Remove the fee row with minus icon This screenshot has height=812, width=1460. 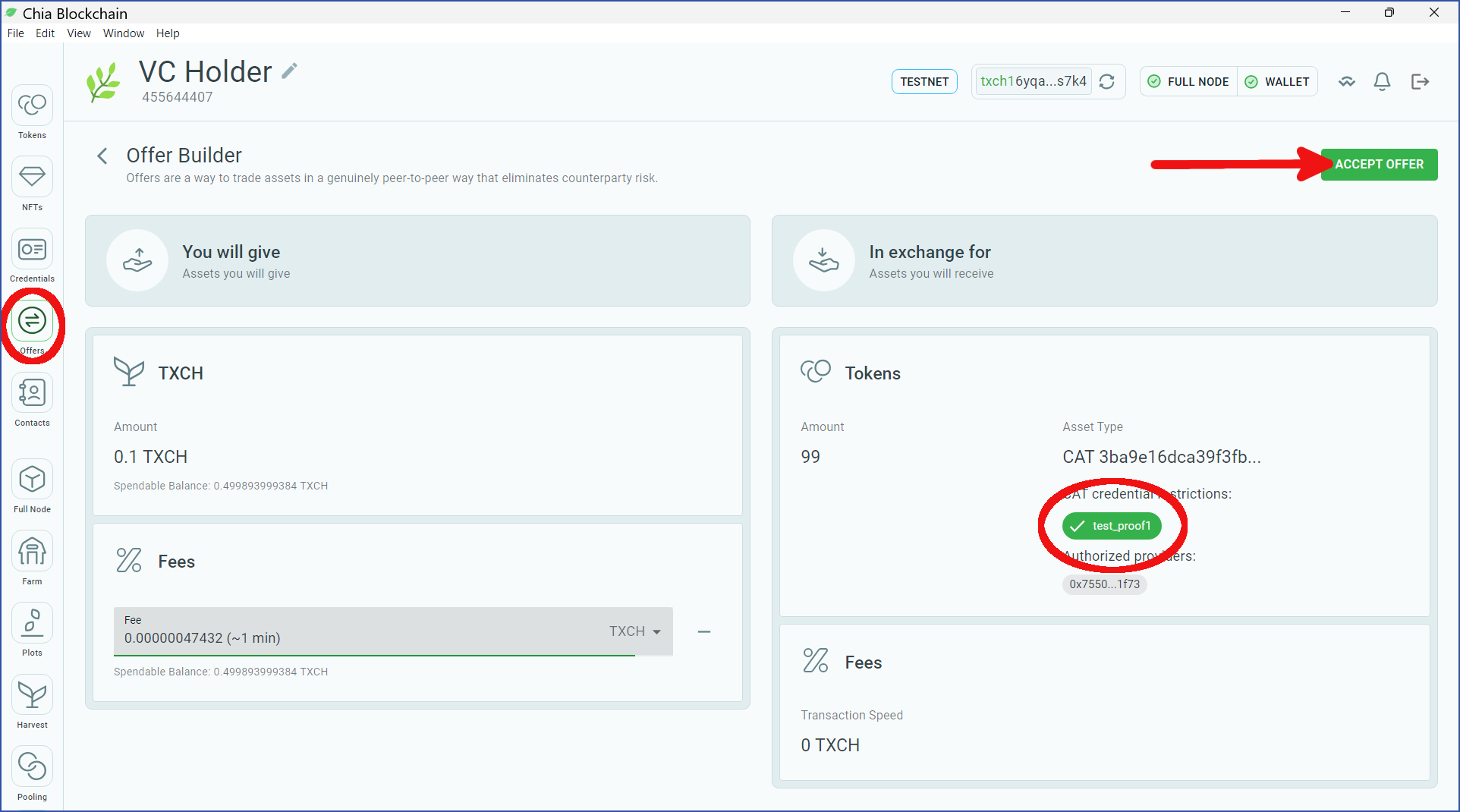704,631
